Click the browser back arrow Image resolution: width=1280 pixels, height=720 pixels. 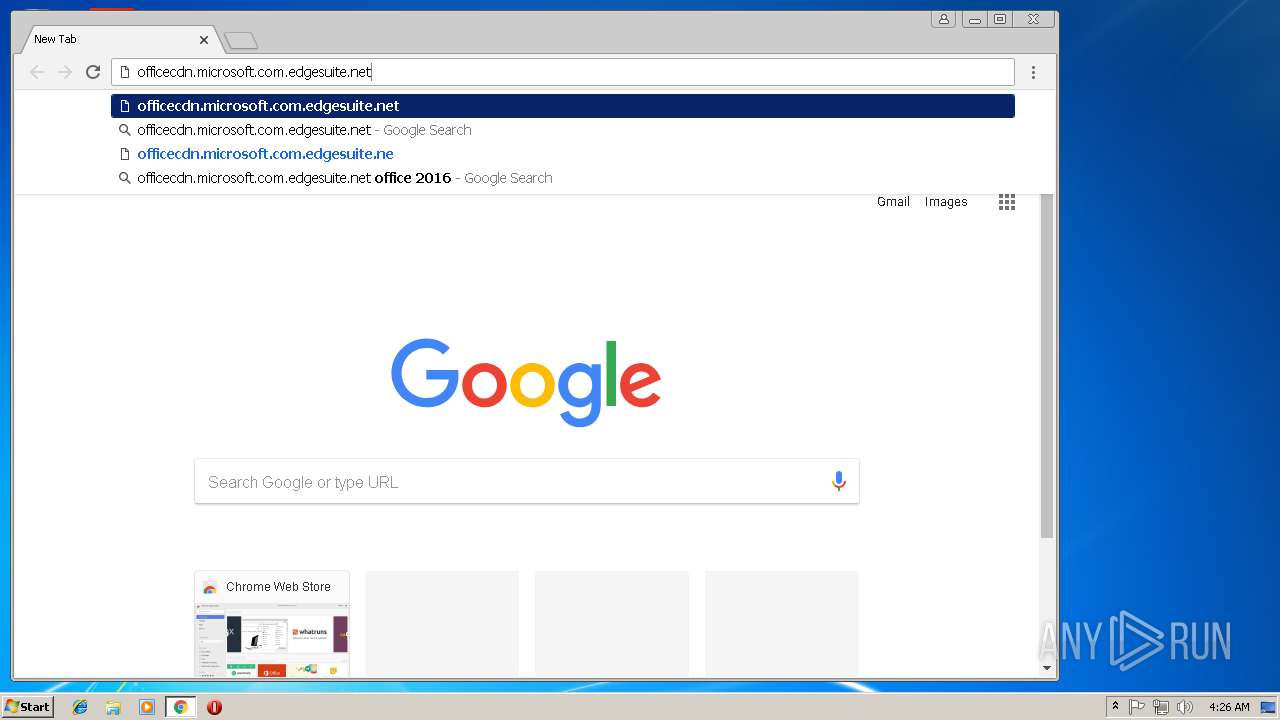tap(37, 72)
